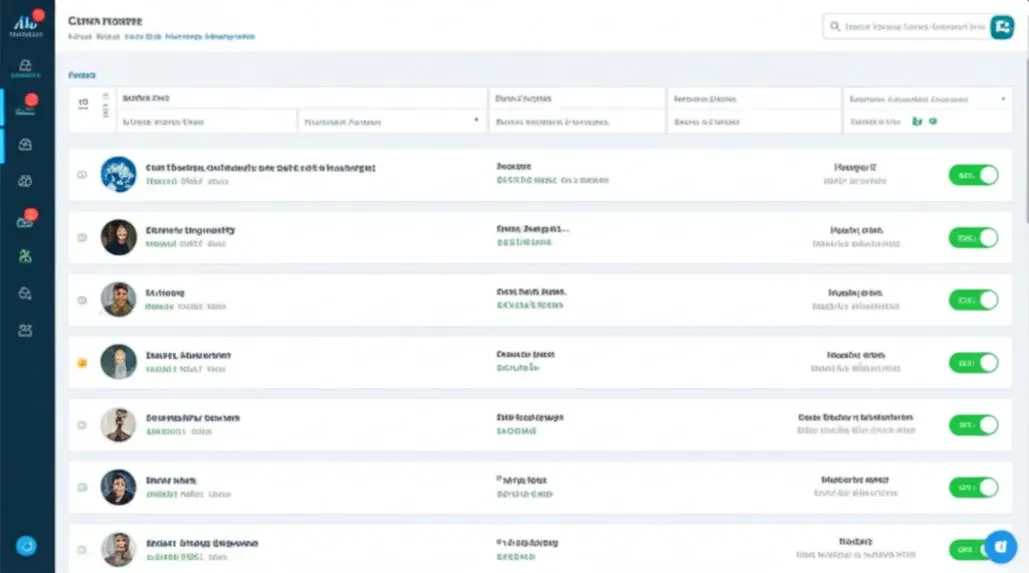Tick checkbox of the fifth list row
This screenshot has width=1029, height=573.
point(82,425)
